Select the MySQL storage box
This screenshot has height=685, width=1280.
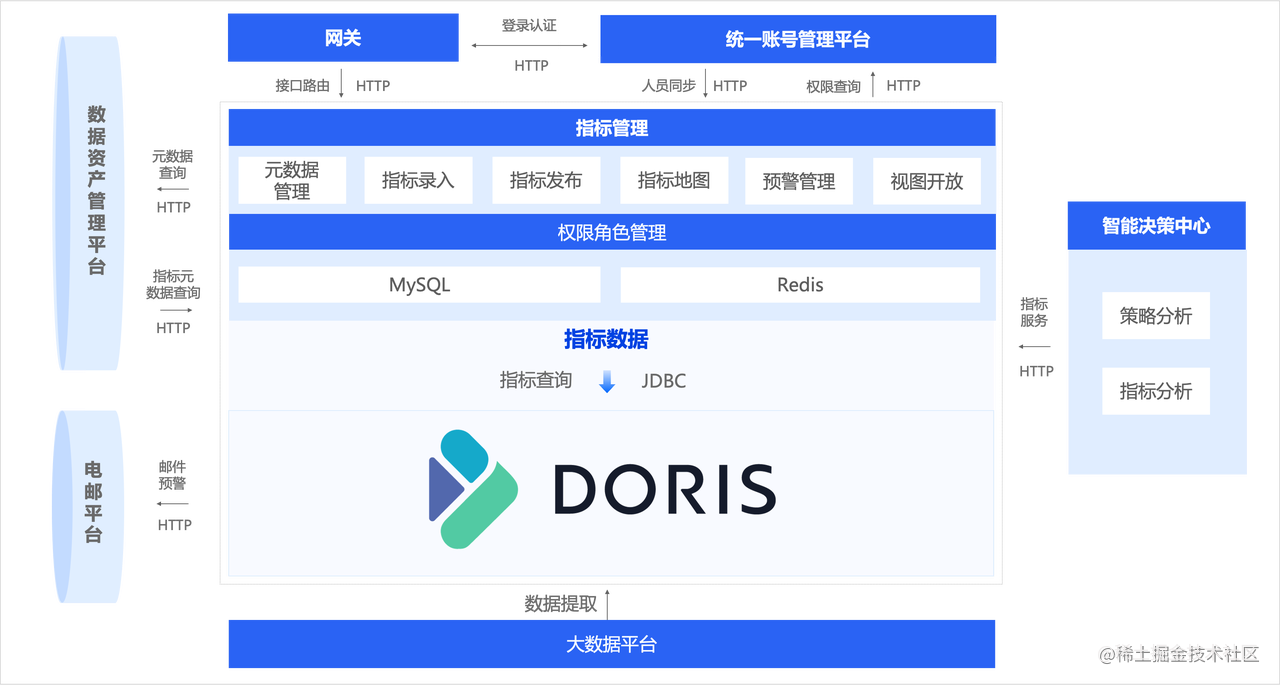tap(420, 285)
